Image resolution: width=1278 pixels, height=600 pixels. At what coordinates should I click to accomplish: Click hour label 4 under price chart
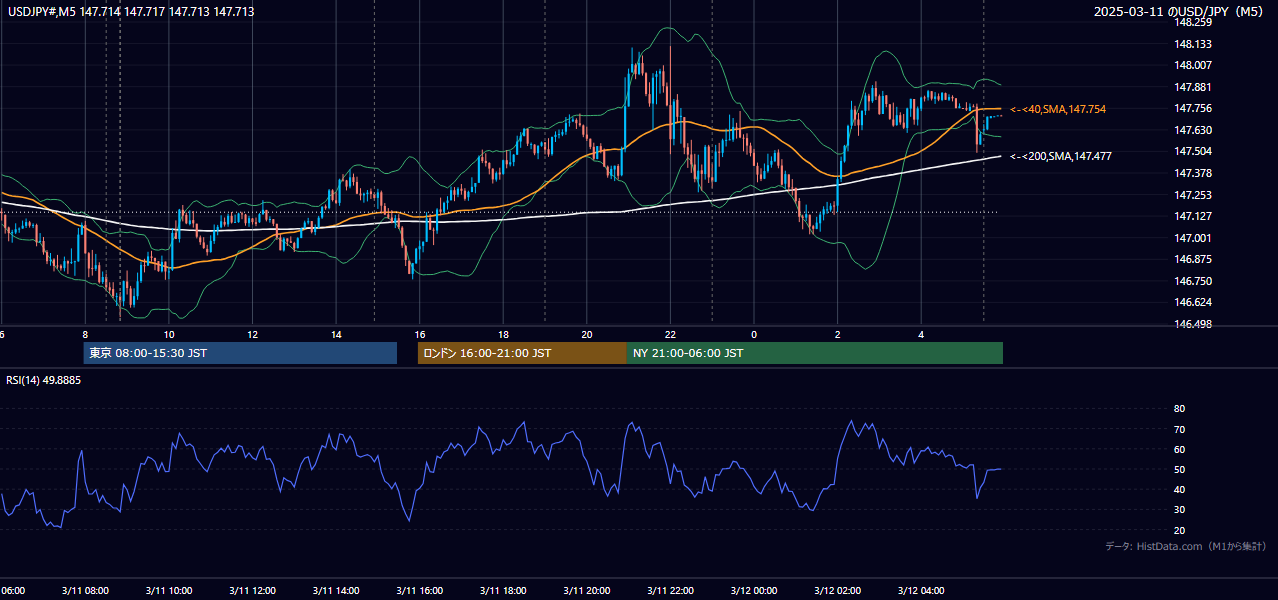click(x=921, y=334)
